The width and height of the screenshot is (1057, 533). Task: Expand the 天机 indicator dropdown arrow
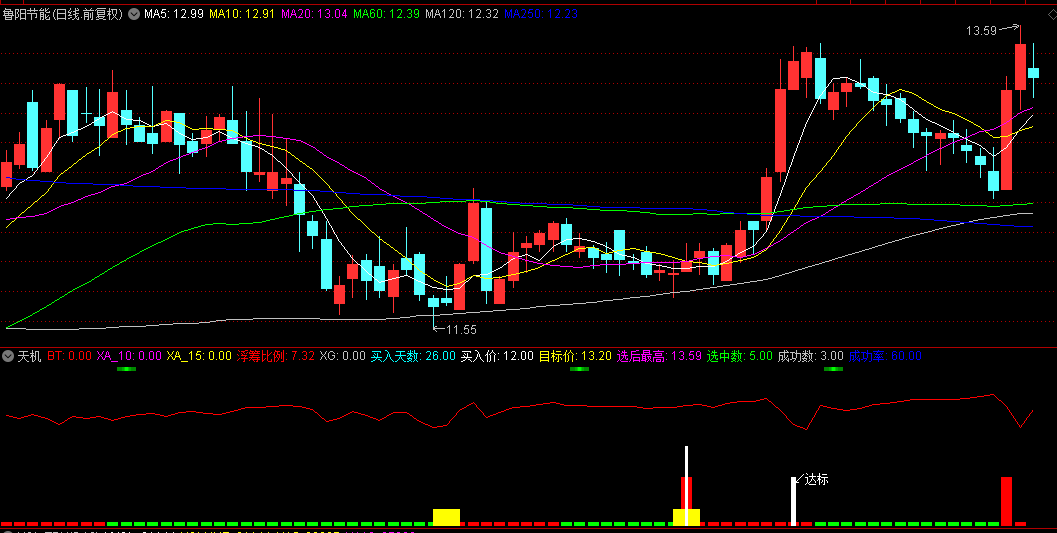8,356
